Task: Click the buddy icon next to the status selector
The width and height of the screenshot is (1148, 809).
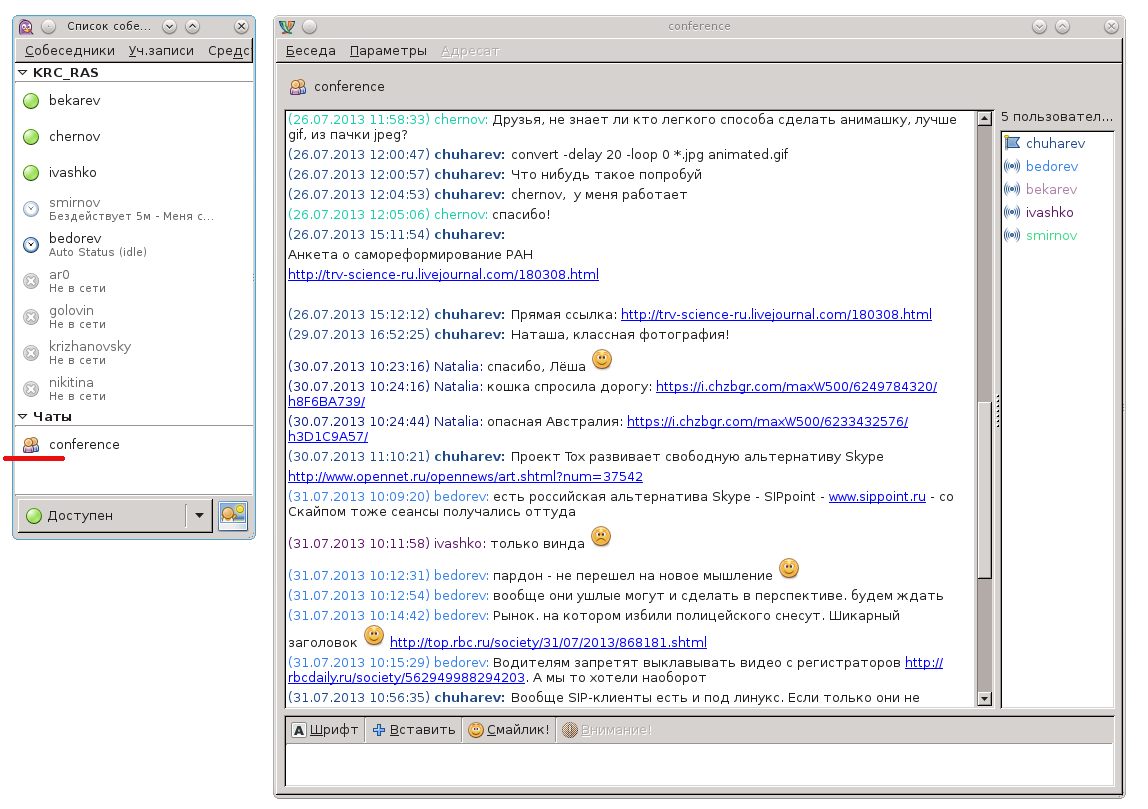Action: point(233,515)
